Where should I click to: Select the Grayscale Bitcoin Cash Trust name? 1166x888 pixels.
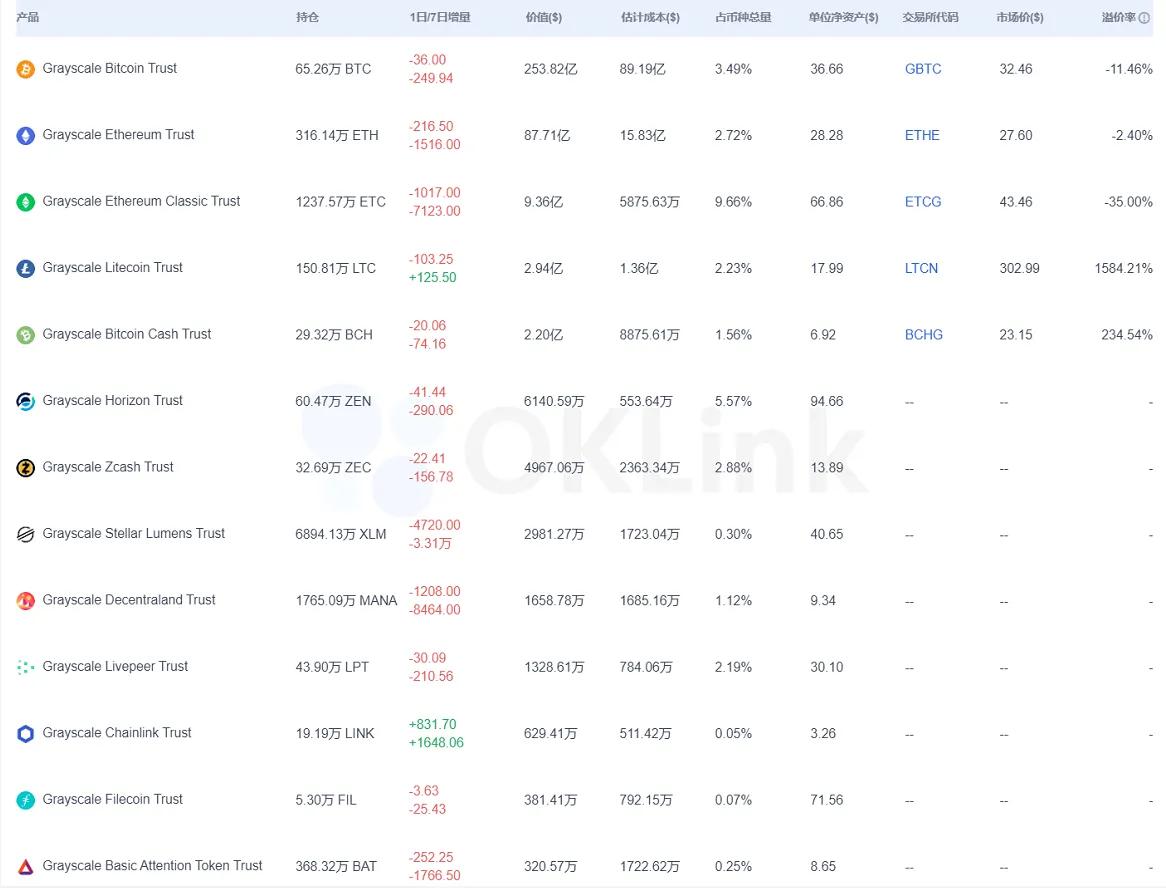tap(126, 334)
